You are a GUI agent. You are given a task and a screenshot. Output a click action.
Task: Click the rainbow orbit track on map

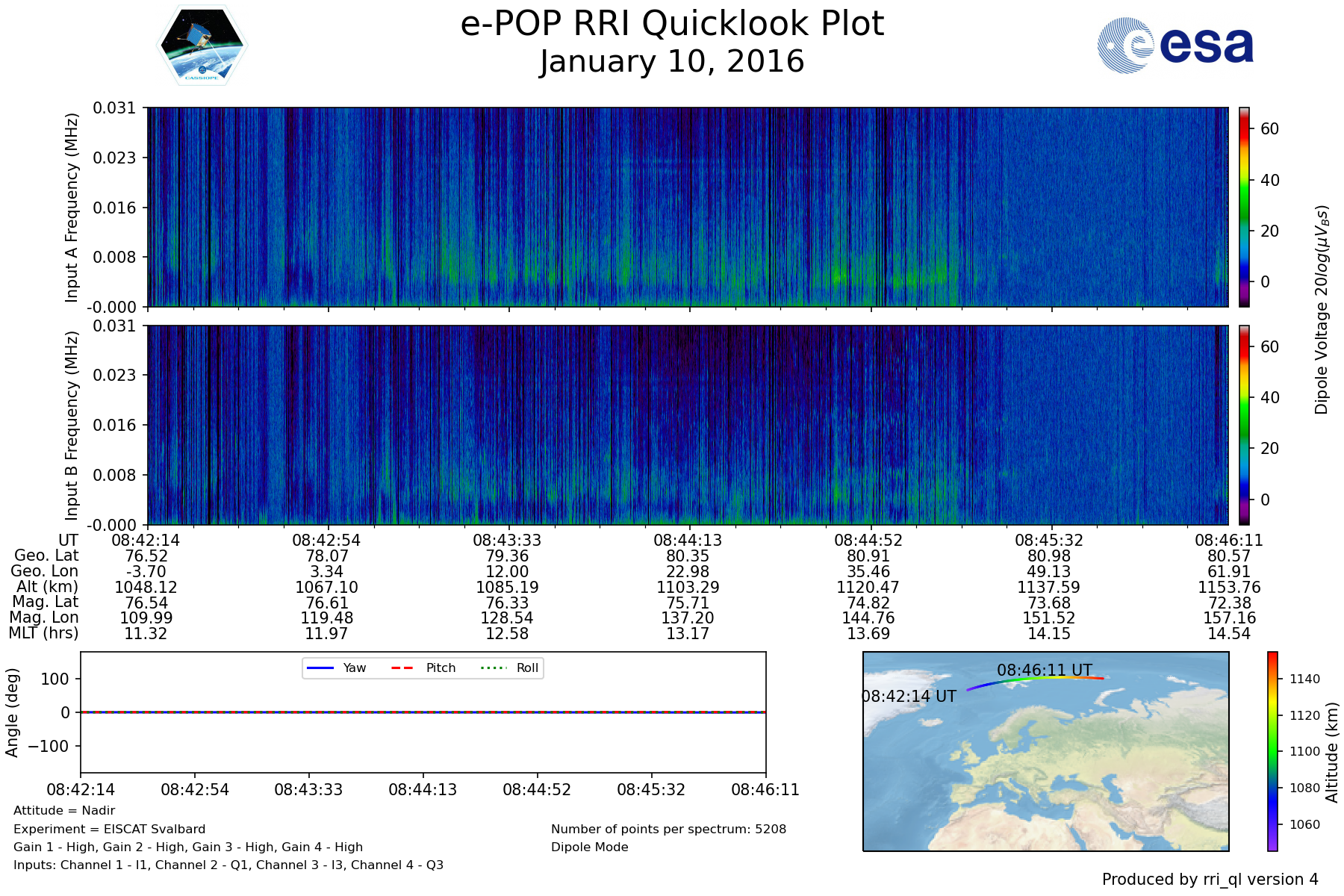[1038, 679]
